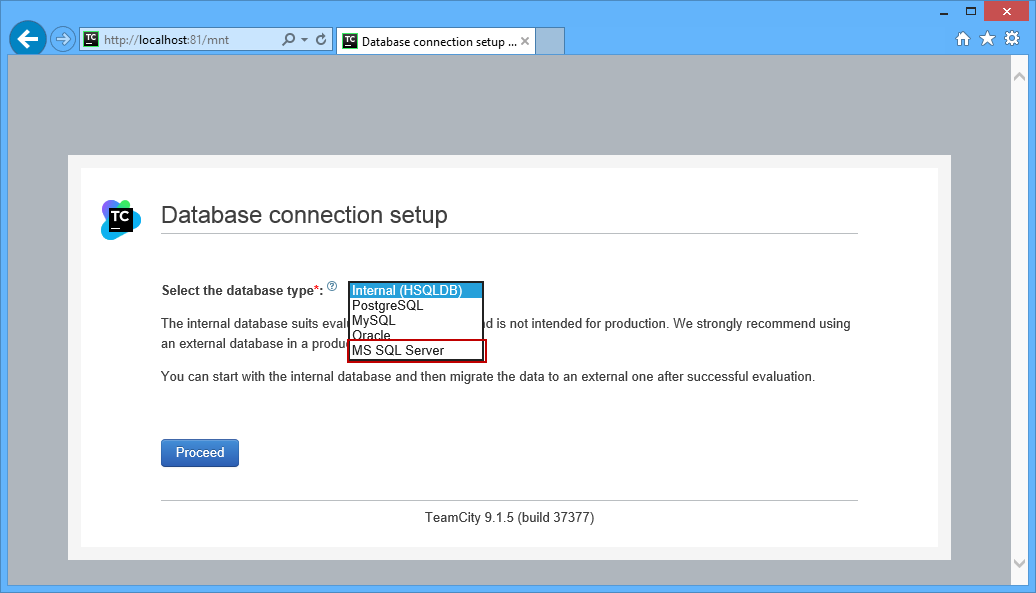Click the TeamCity logo icon
The width and height of the screenshot is (1036, 593).
point(121,219)
